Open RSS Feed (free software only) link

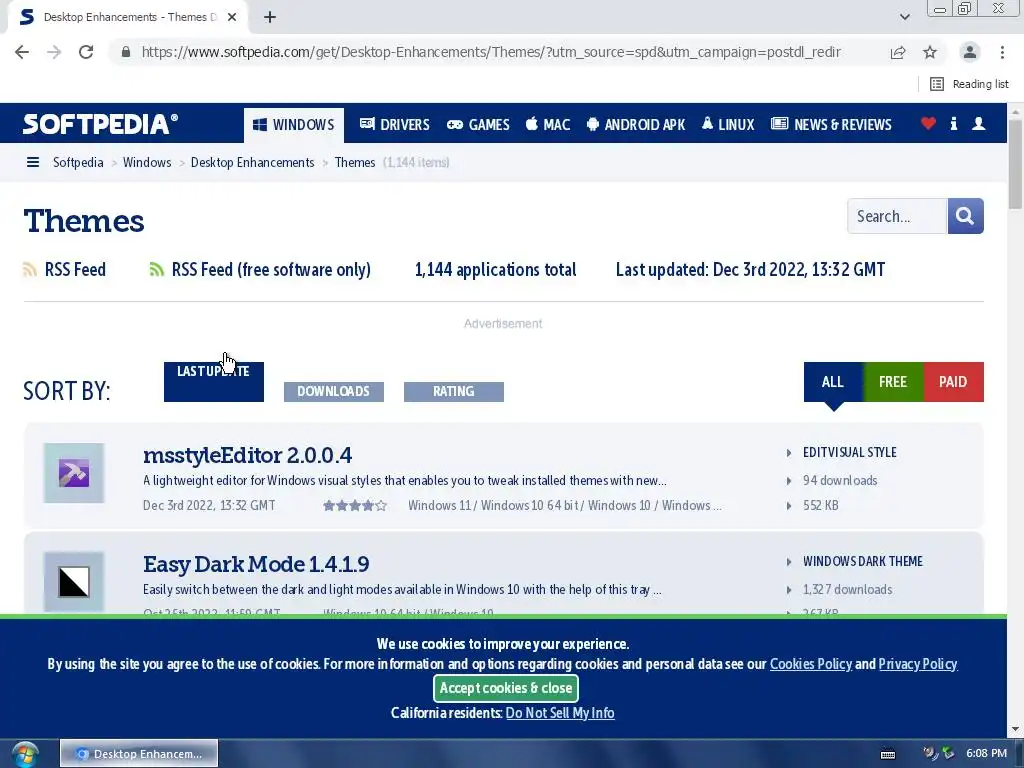[271, 269]
